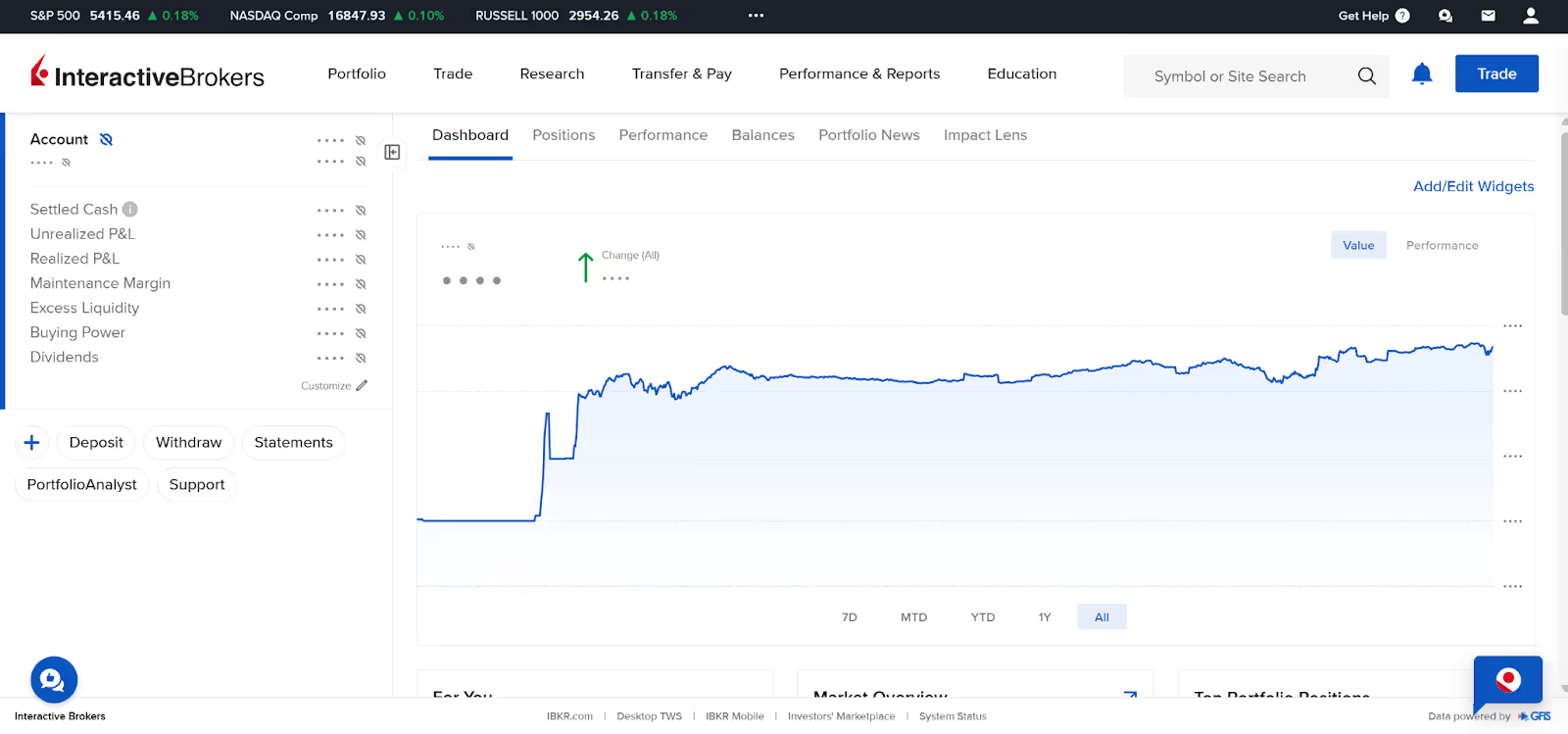Viewport: 1568px width, 734px height.
Task: Reveal the Dividends hidden value
Action: coord(361,358)
